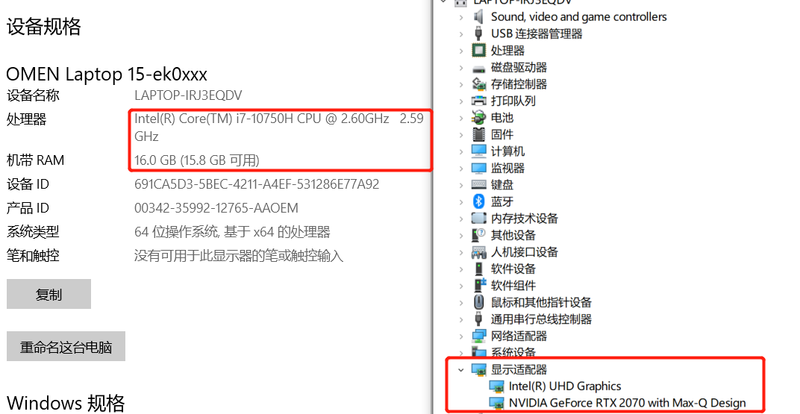Select the 人机接口设备 tree item

pos(524,252)
